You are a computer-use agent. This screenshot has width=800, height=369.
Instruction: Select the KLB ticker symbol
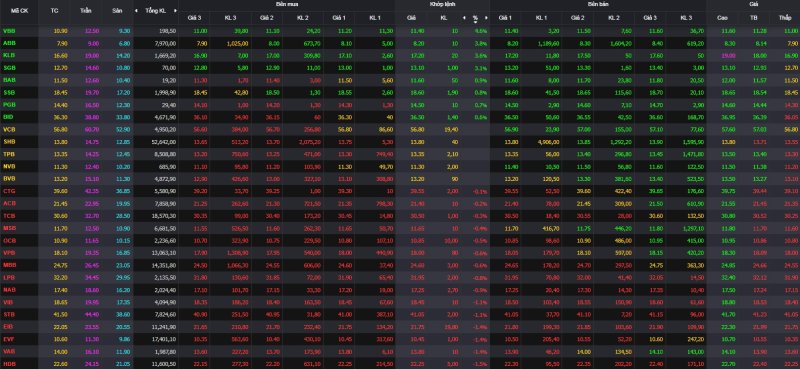tap(9, 55)
